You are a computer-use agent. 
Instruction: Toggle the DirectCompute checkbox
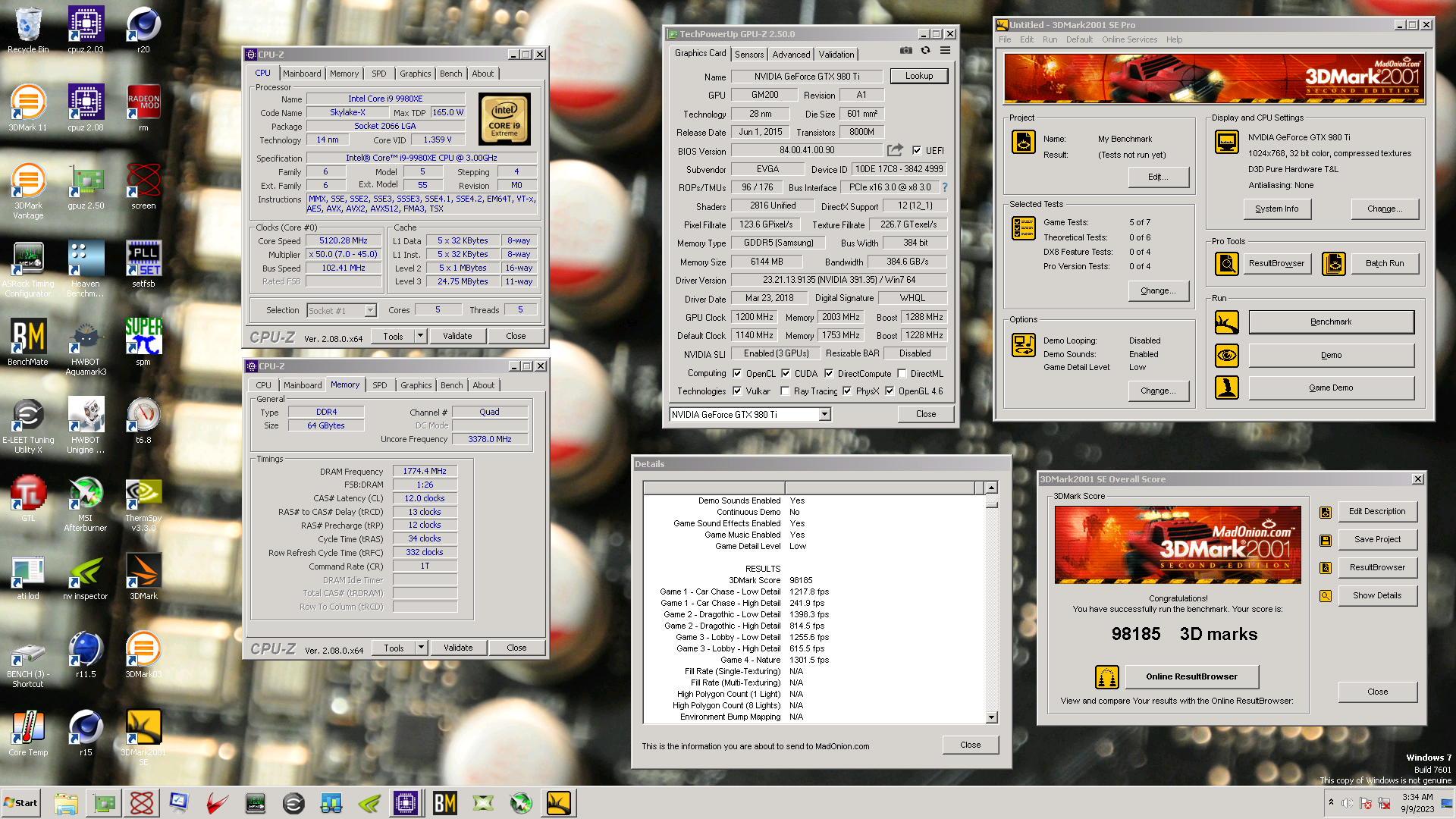[829, 373]
